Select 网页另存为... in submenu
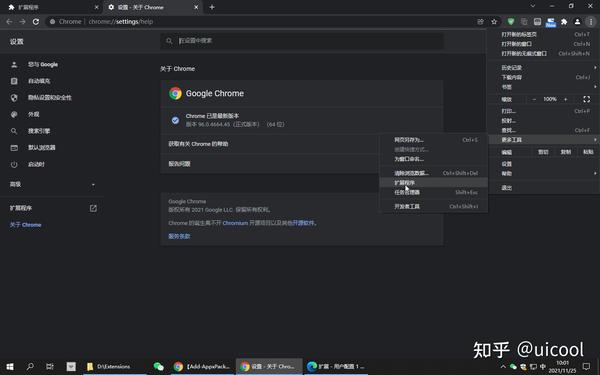Viewport: 600px width, 375px height. [x=434, y=140]
